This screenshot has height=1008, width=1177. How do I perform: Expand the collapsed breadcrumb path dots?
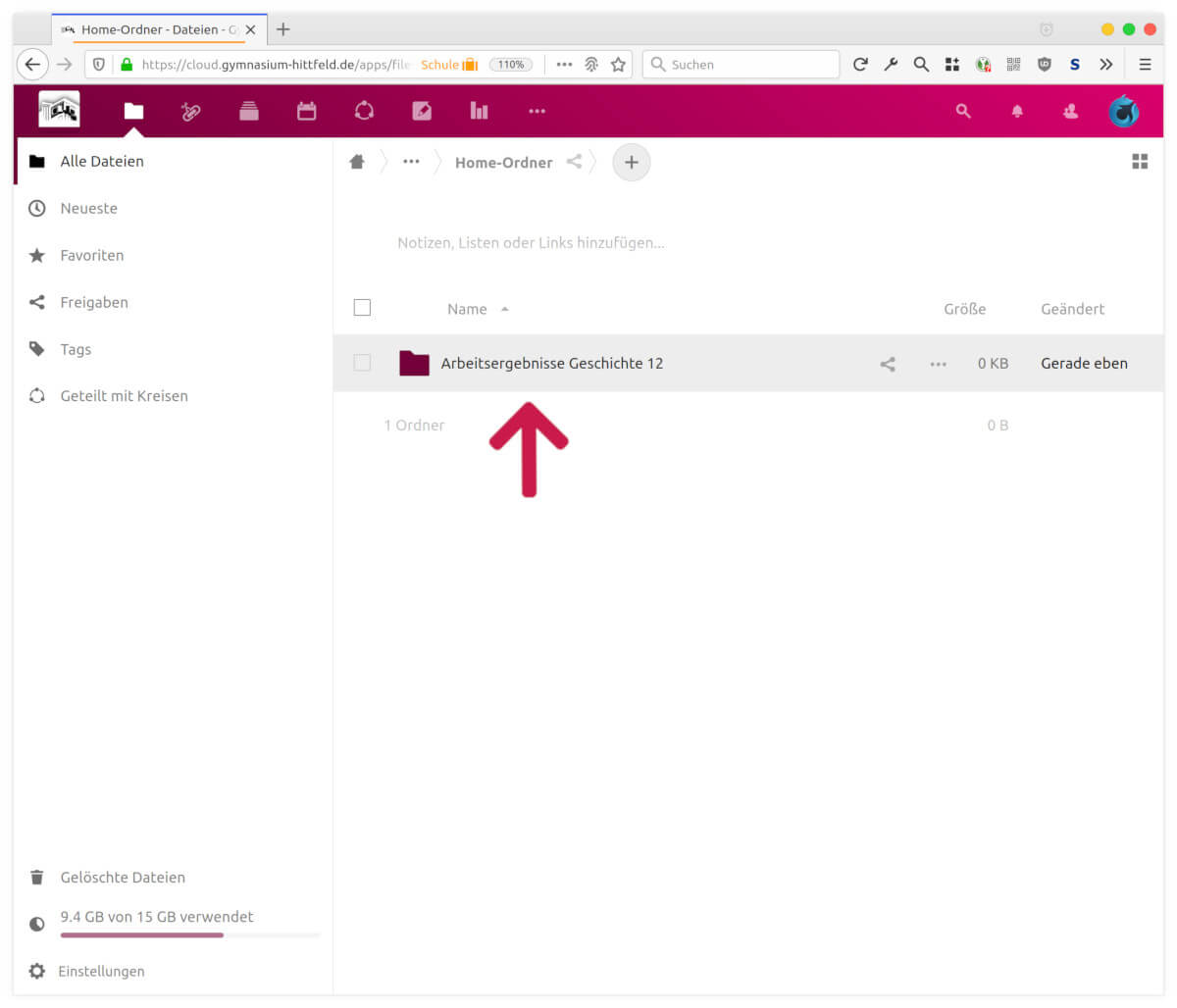[x=411, y=162]
